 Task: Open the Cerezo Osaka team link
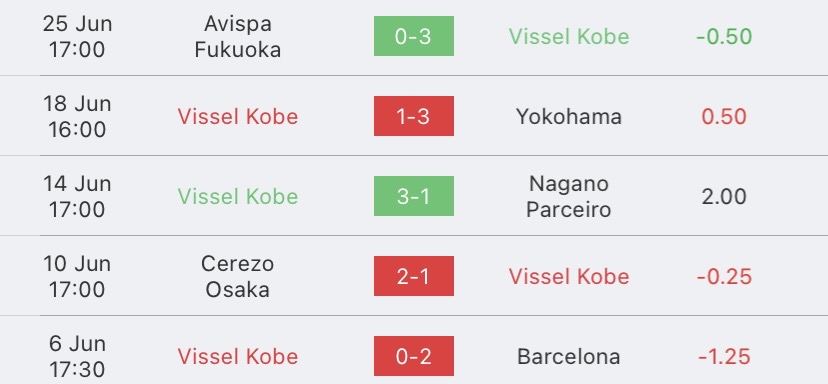238,276
